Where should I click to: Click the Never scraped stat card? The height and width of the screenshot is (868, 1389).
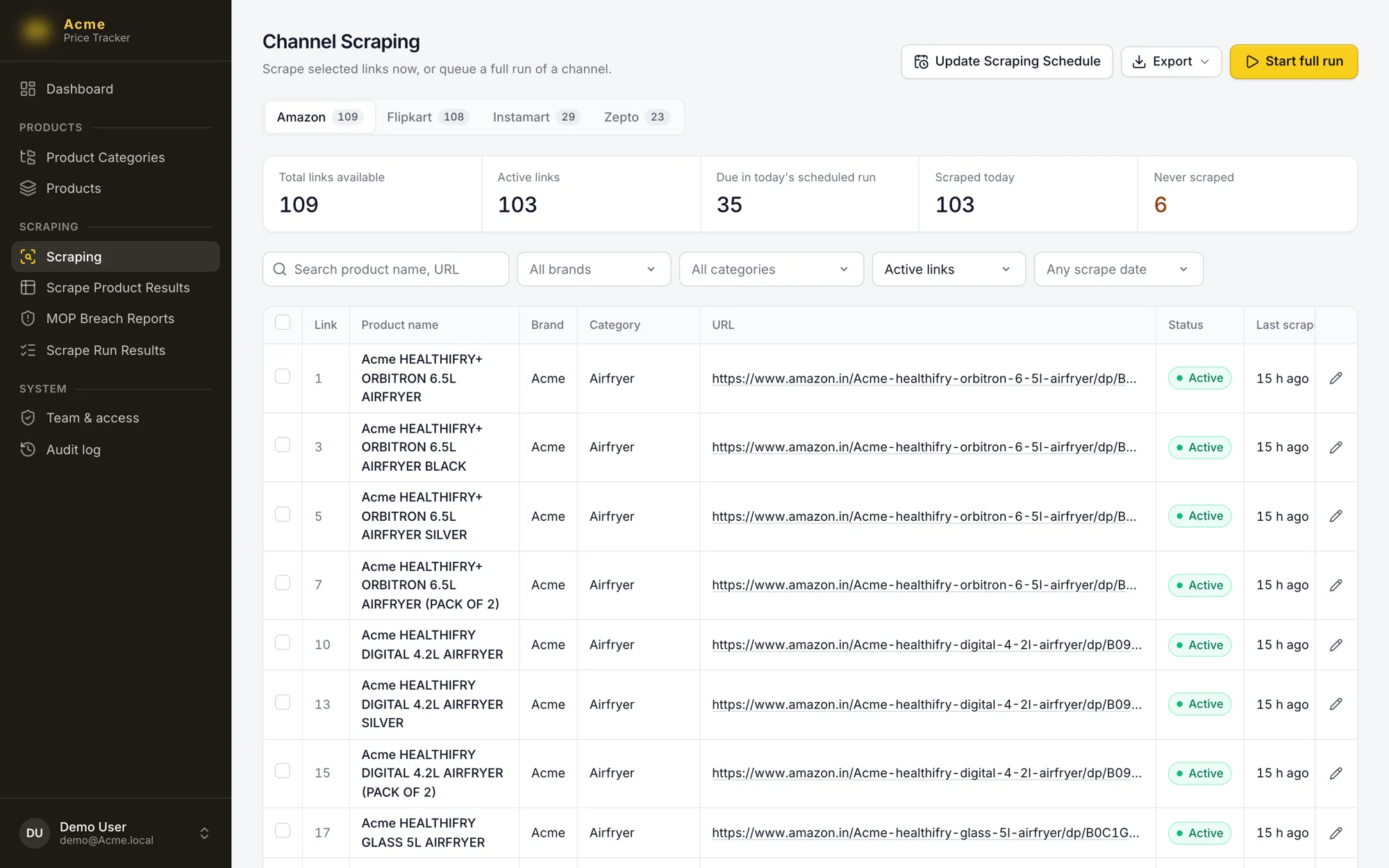[x=1247, y=194]
